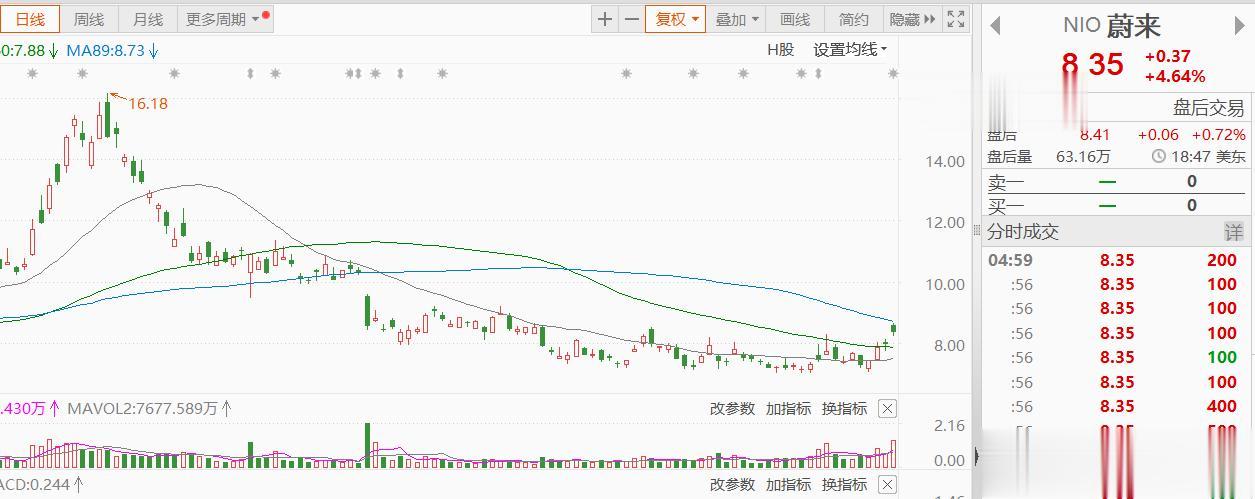Click 改参数 in the MACD panel
This screenshot has height=499, width=1255.
point(732,485)
